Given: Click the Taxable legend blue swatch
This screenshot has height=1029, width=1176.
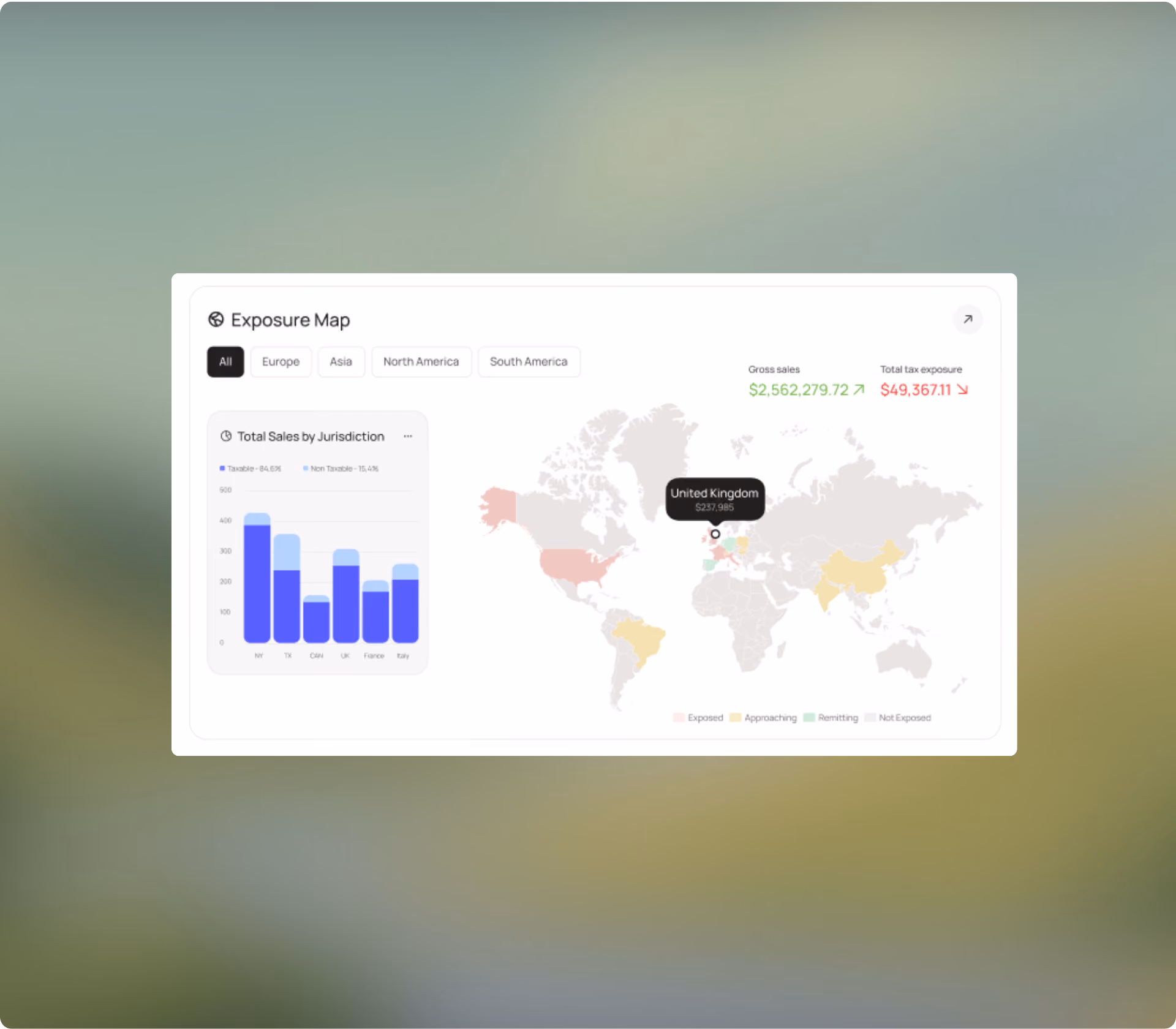Looking at the screenshot, I should (x=222, y=469).
